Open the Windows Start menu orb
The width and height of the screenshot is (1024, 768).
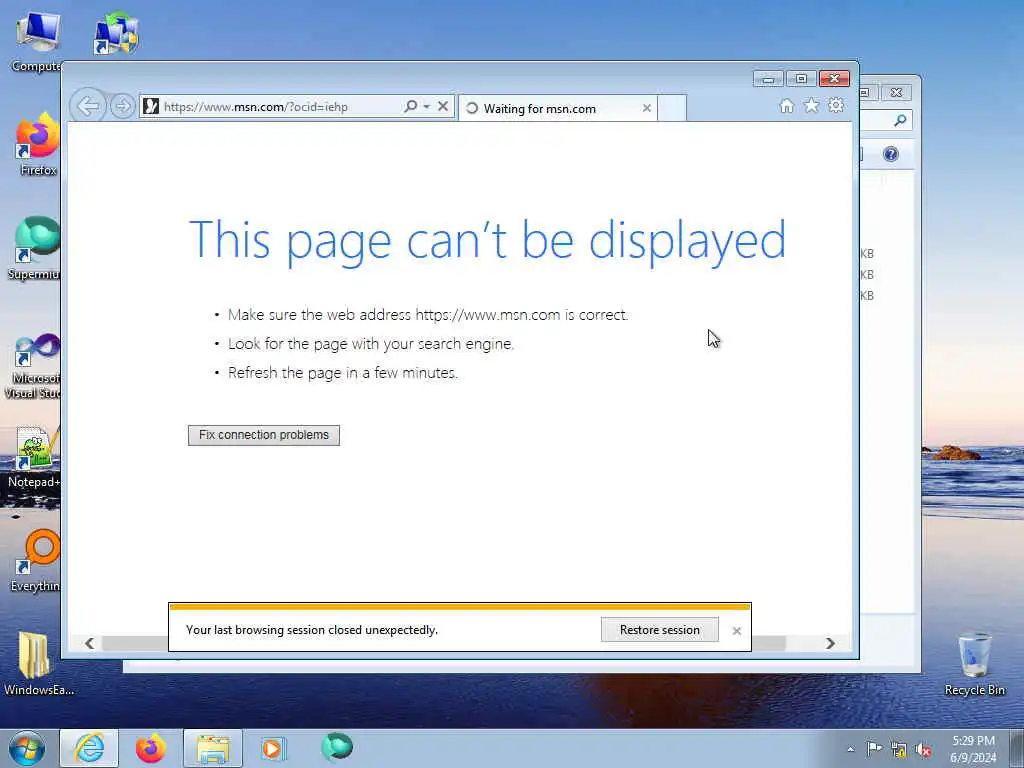(27, 748)
